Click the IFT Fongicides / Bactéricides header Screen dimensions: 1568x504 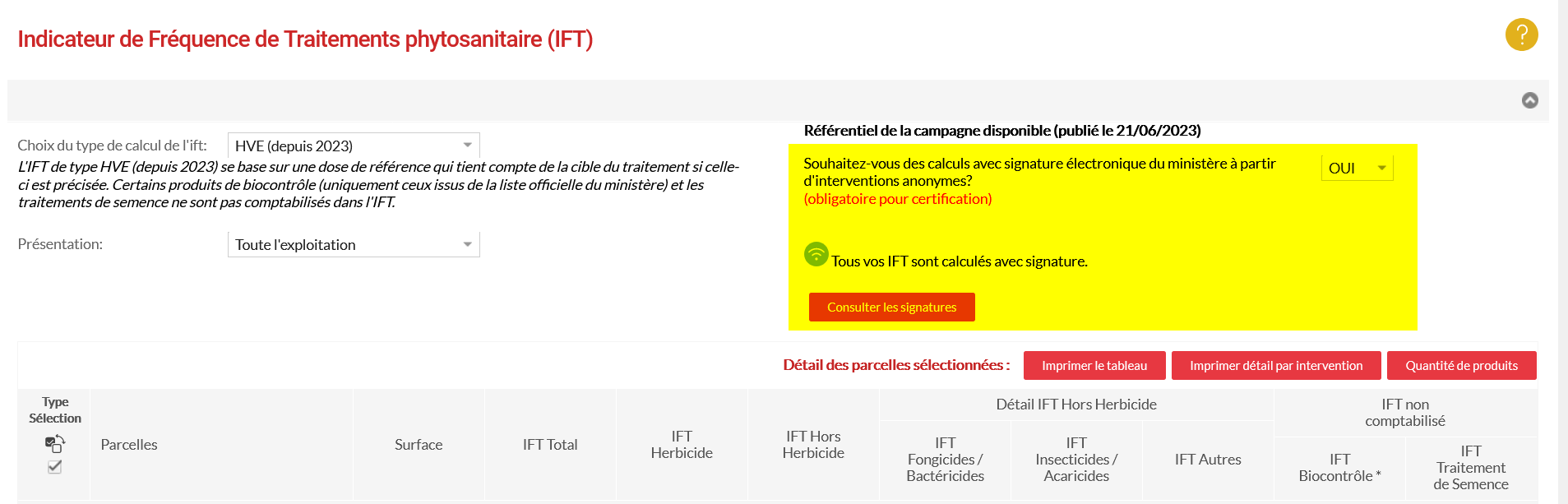point(945,460)
